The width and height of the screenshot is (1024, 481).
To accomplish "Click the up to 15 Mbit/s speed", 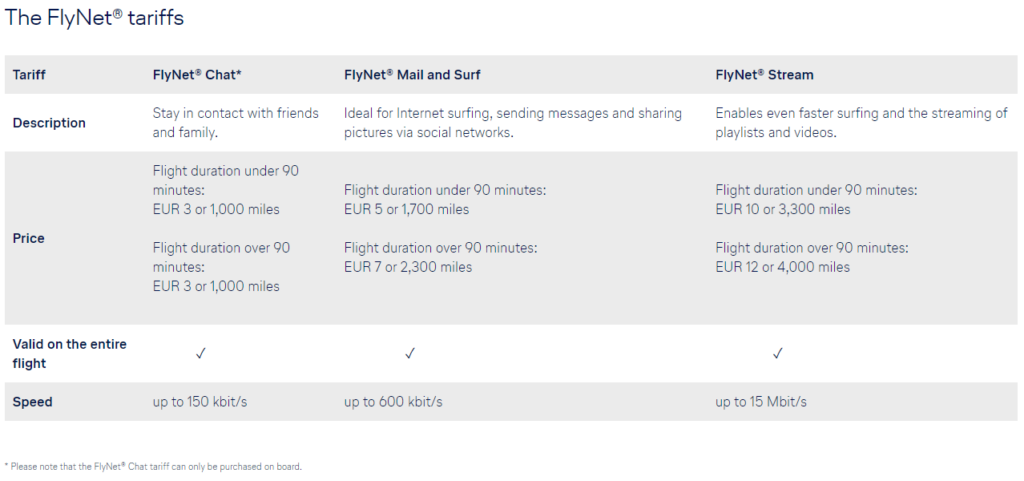I will point(760,402).
